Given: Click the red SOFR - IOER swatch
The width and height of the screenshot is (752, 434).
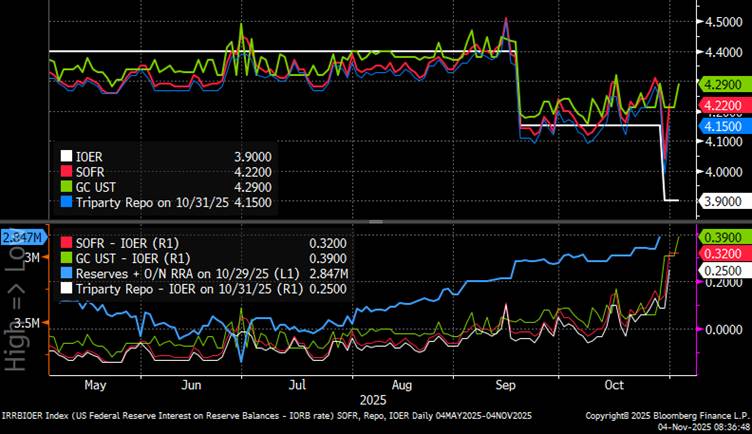Looking at the screenshot, I should (x=67, y=241).
